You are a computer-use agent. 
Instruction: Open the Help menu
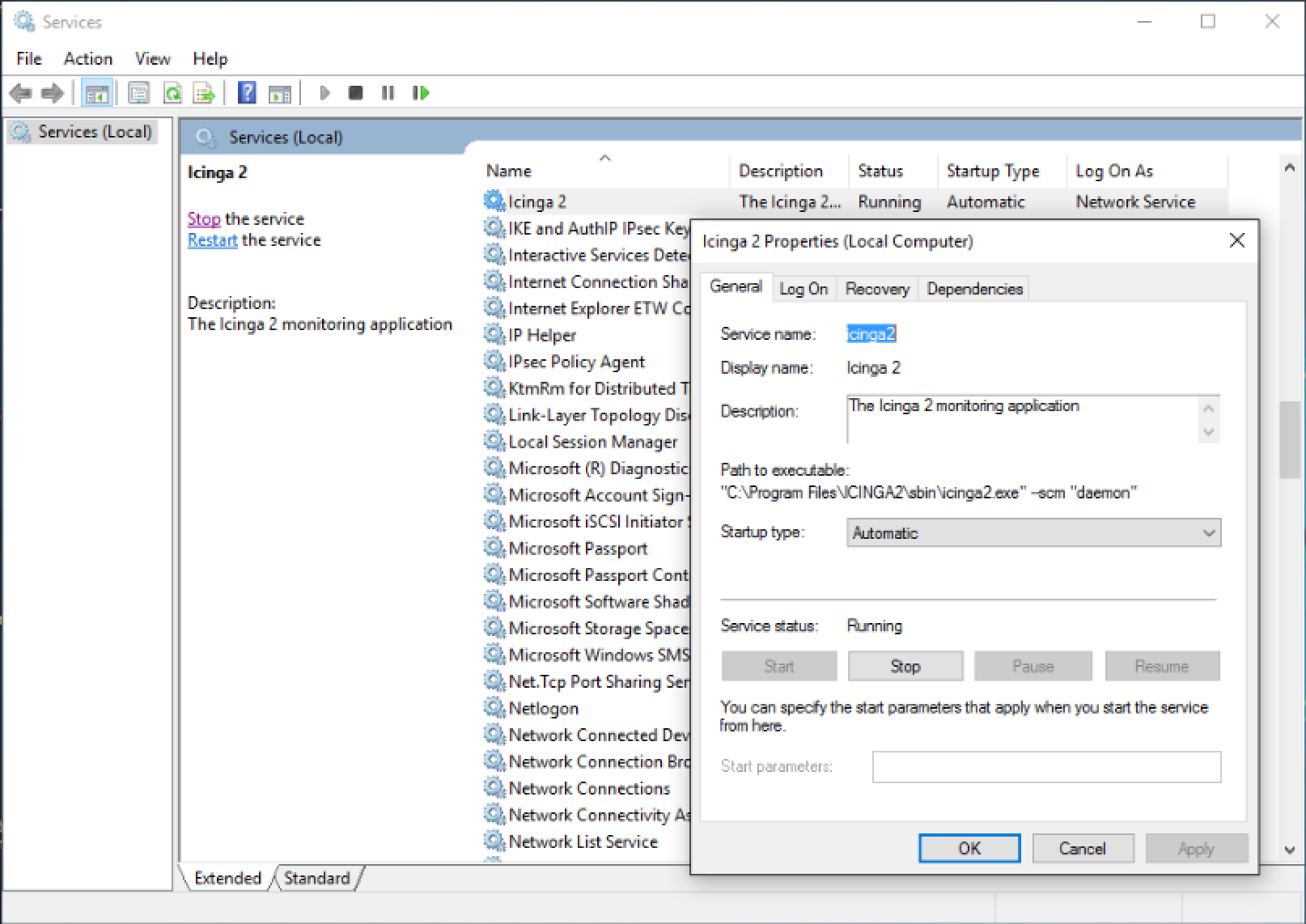(x=210, y=59)
